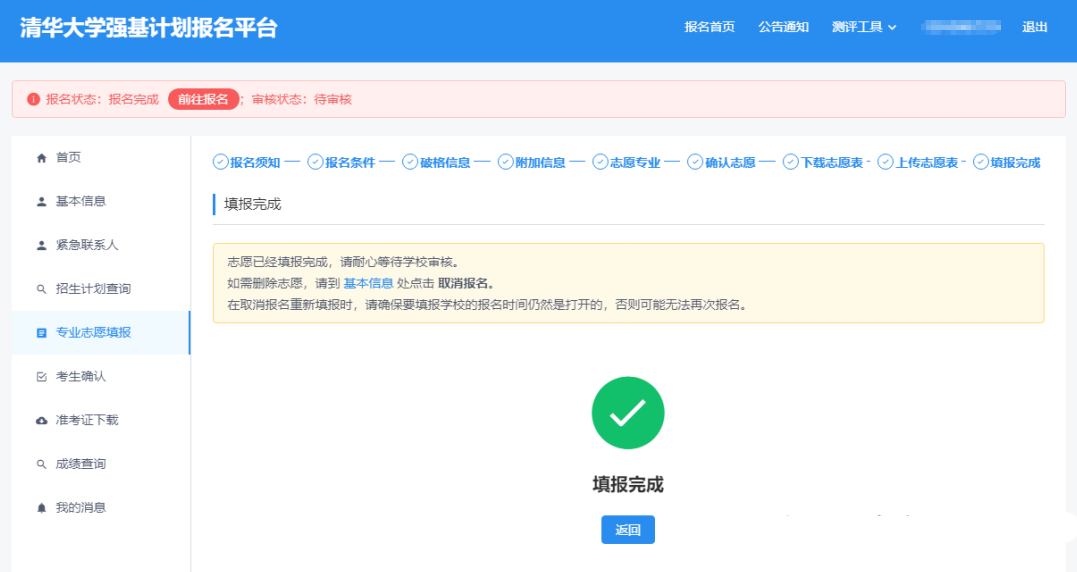Select 专业志愿填报 in the sidebar
This screenshot has height=572, width=1077.
(101, 332)
